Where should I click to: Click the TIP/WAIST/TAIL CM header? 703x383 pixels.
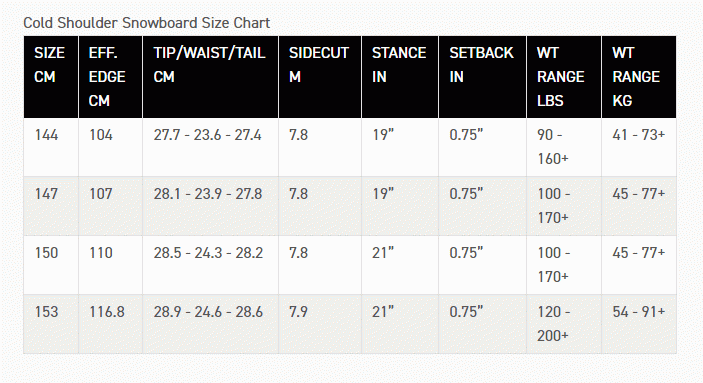pos(211,77)
